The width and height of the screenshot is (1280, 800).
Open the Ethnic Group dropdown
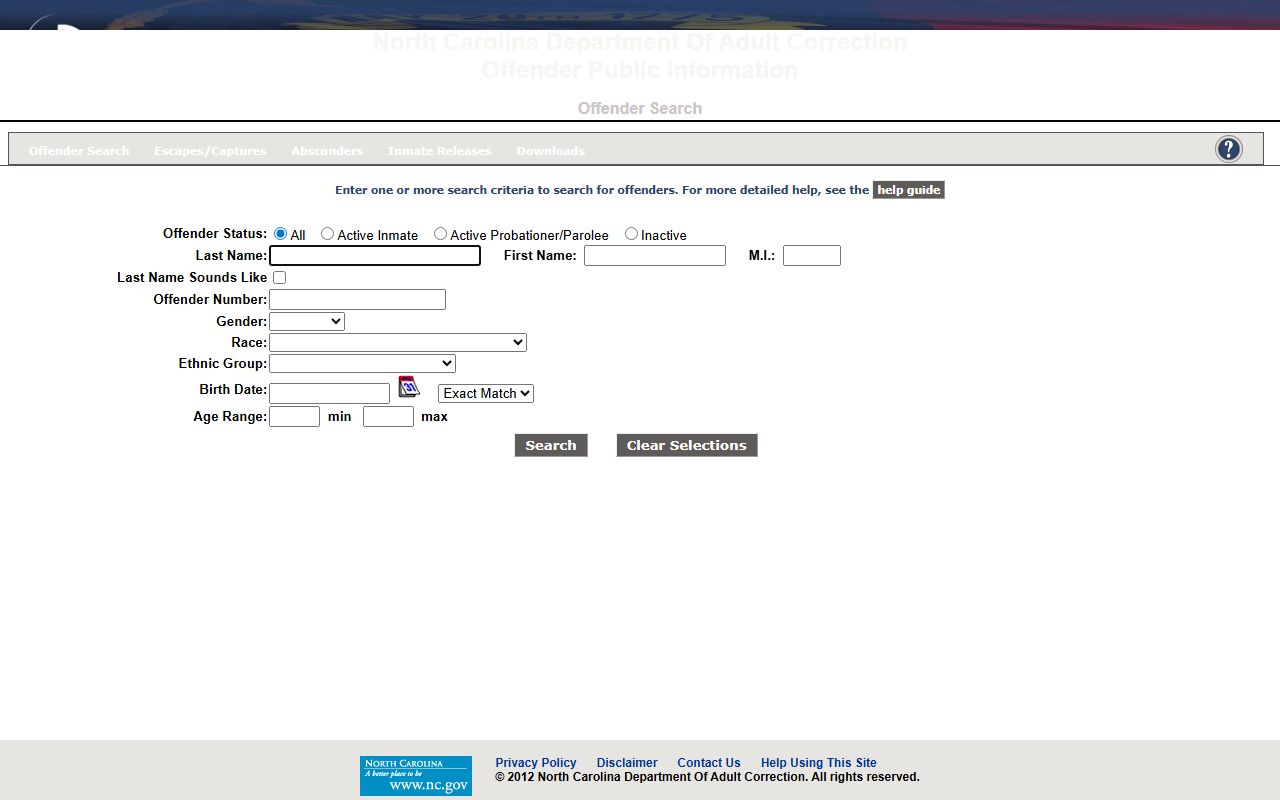[x=362, y=363]
